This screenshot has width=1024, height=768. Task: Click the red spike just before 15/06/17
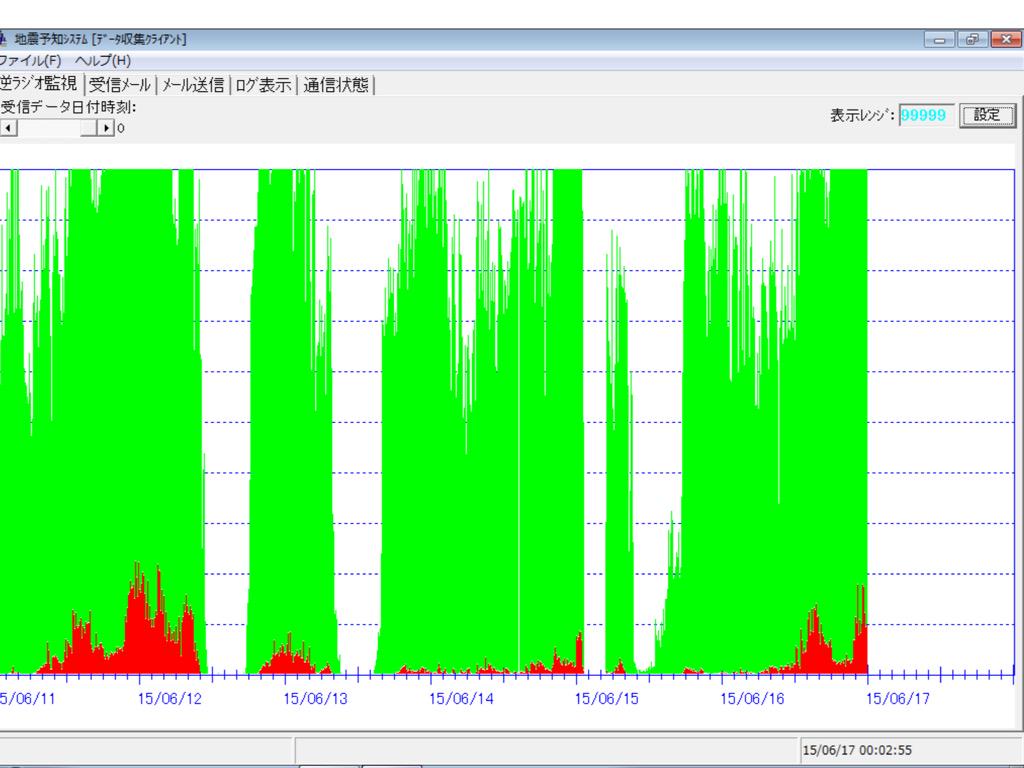[861, 630]
